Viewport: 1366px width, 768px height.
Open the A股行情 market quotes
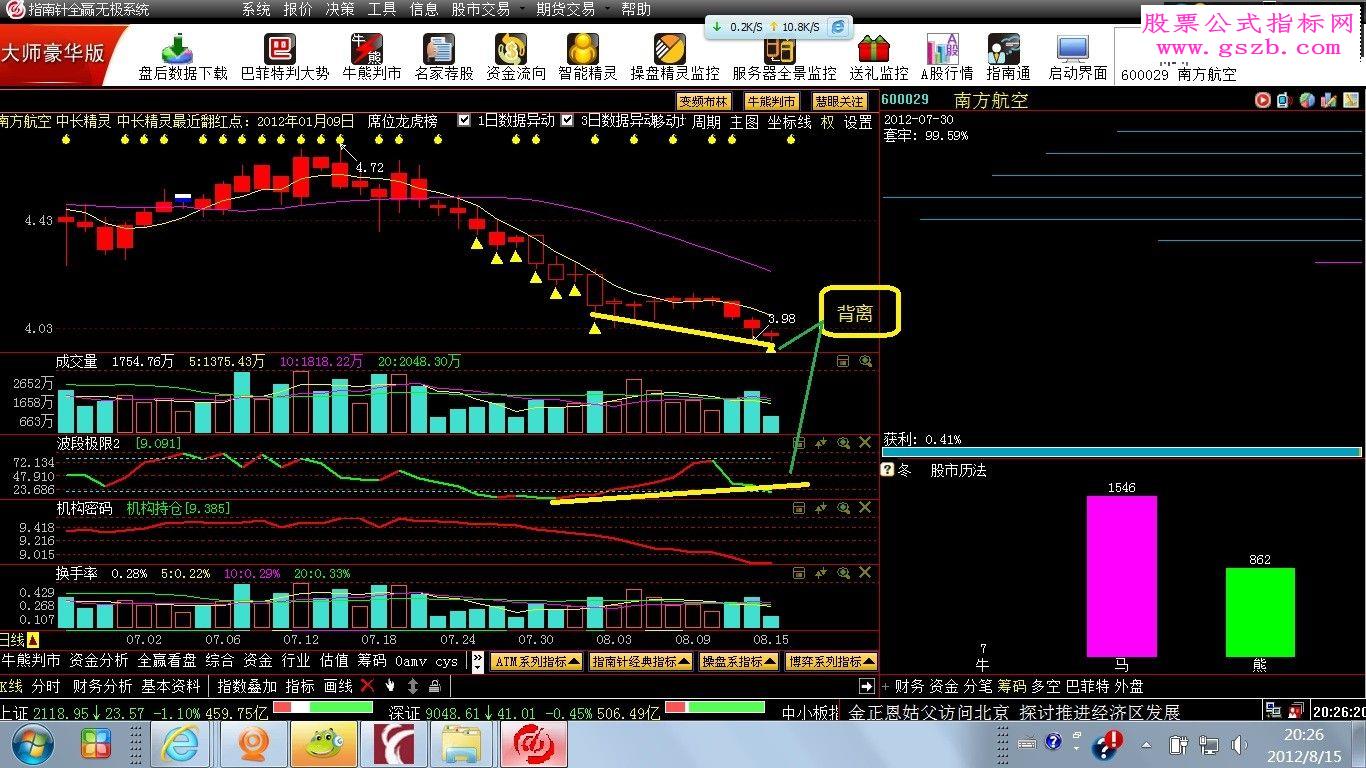click(946, 57)
